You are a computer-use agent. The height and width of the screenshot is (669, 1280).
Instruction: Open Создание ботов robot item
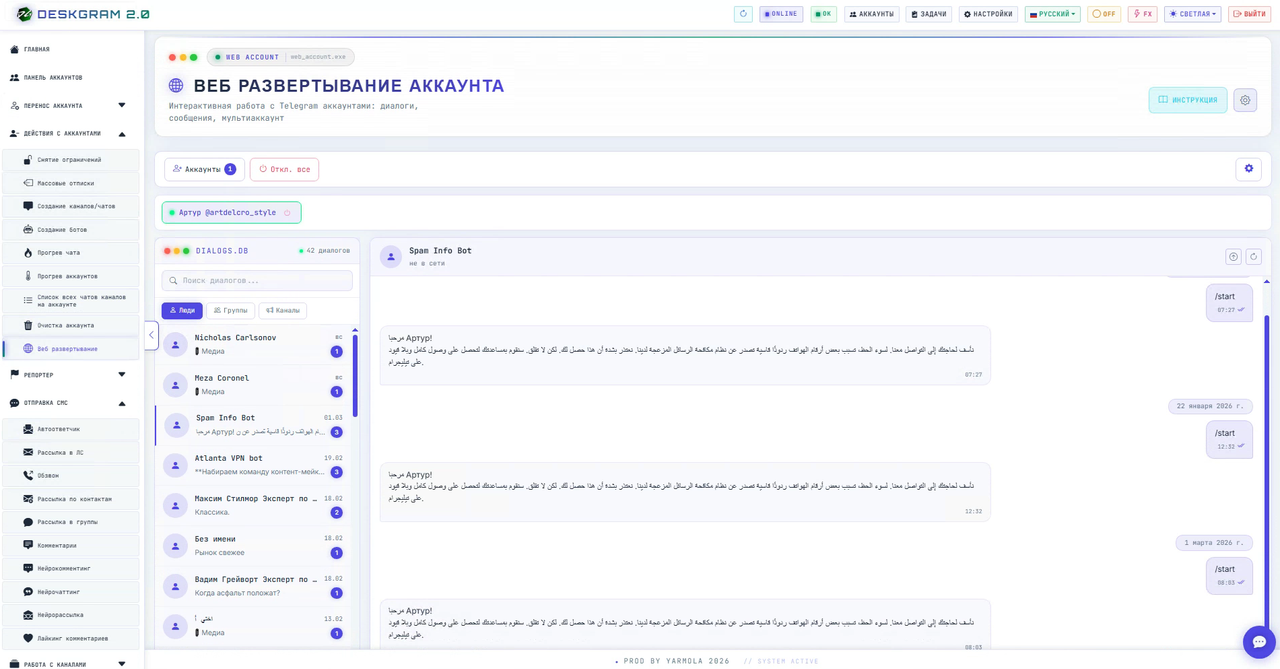click(x=72, y=229)
